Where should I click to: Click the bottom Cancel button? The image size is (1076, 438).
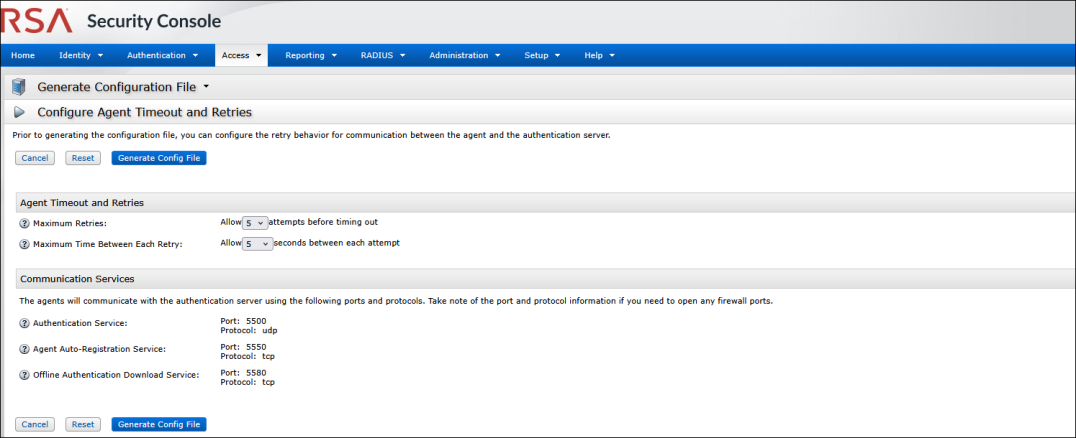point(35,424)
